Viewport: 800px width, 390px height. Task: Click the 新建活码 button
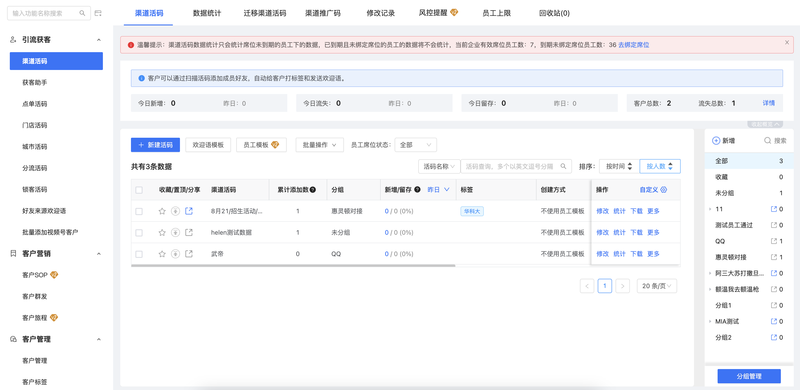point(155,145)
